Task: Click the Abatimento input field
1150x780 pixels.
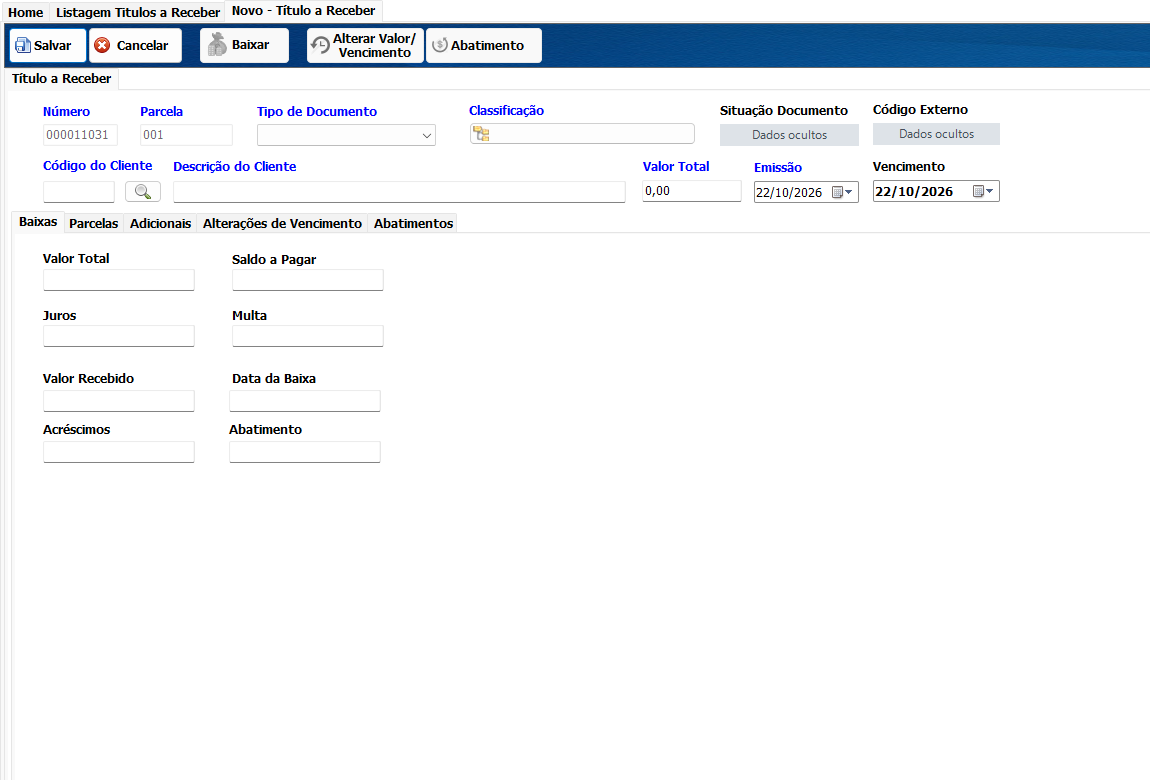Action: point(305,452)
